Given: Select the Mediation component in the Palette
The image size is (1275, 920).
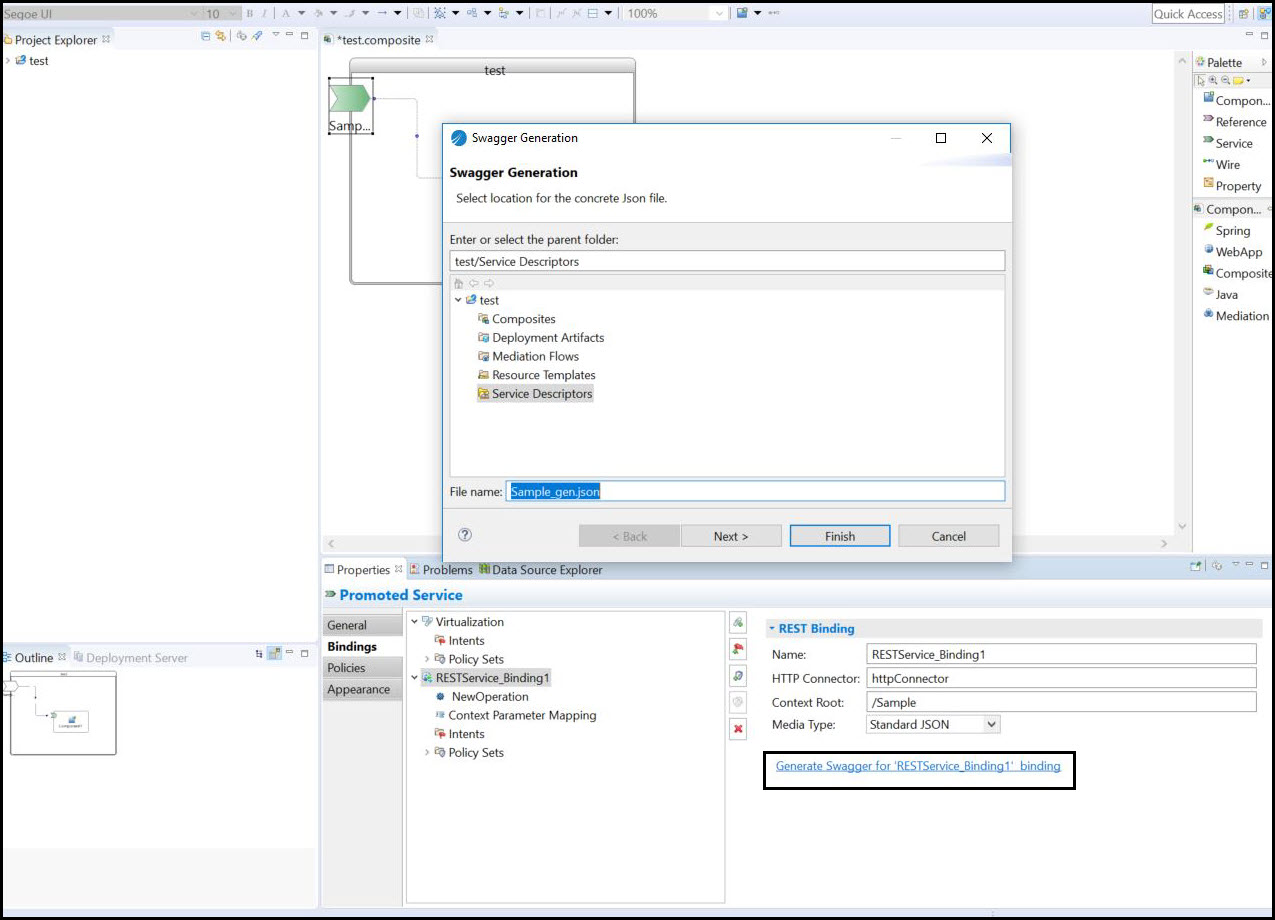Looking at the screenshot, I should click(x=1241, y=316).
